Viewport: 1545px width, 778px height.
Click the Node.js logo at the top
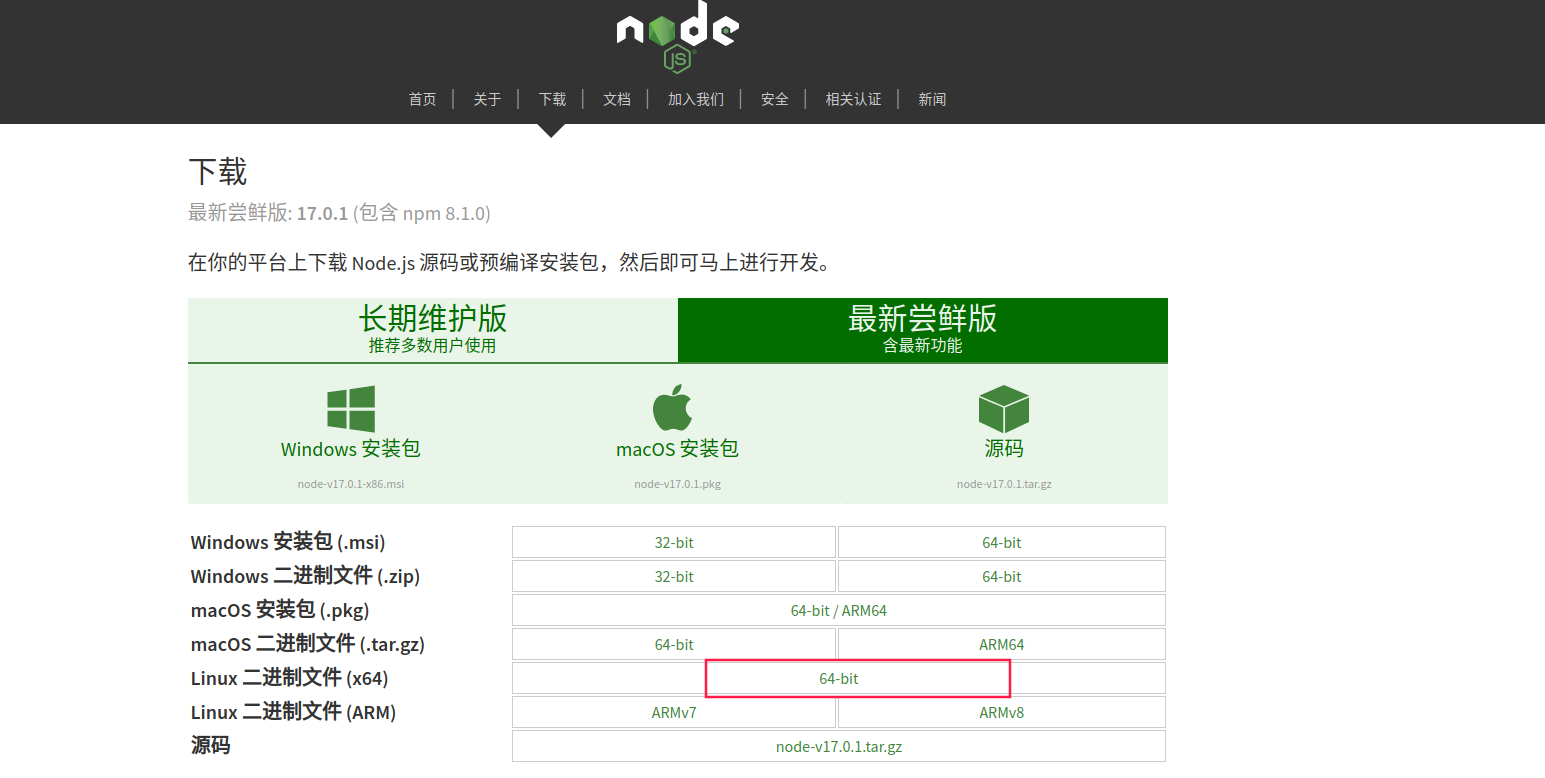pyautogui.click(x=676, y=35)
